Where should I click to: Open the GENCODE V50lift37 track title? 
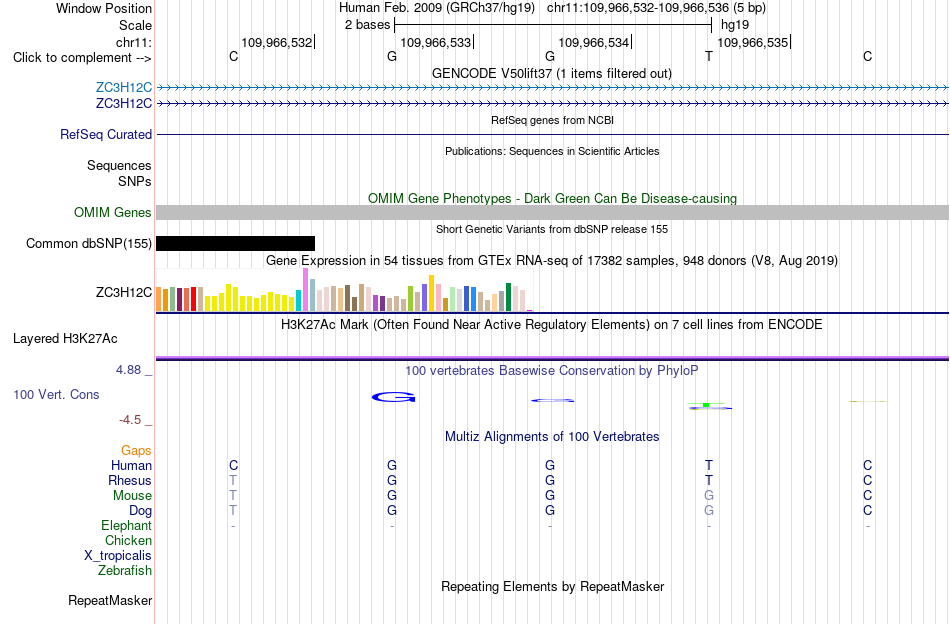click(551, 73)
